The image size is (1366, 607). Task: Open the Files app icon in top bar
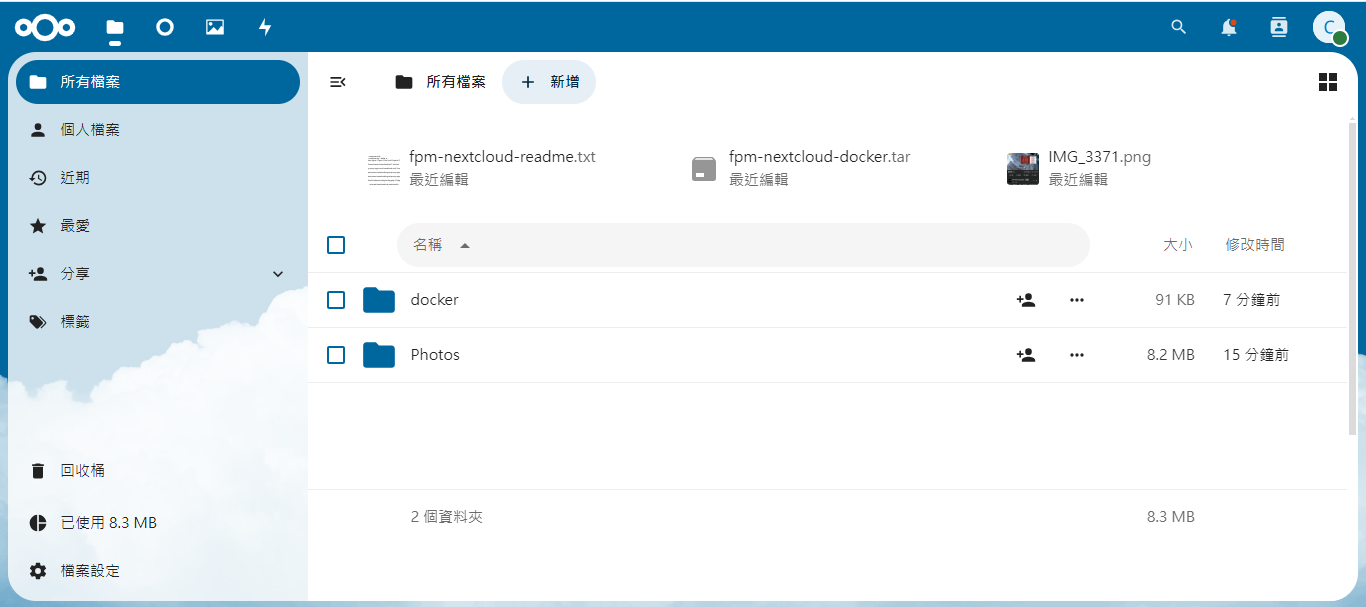click(114, 27)
